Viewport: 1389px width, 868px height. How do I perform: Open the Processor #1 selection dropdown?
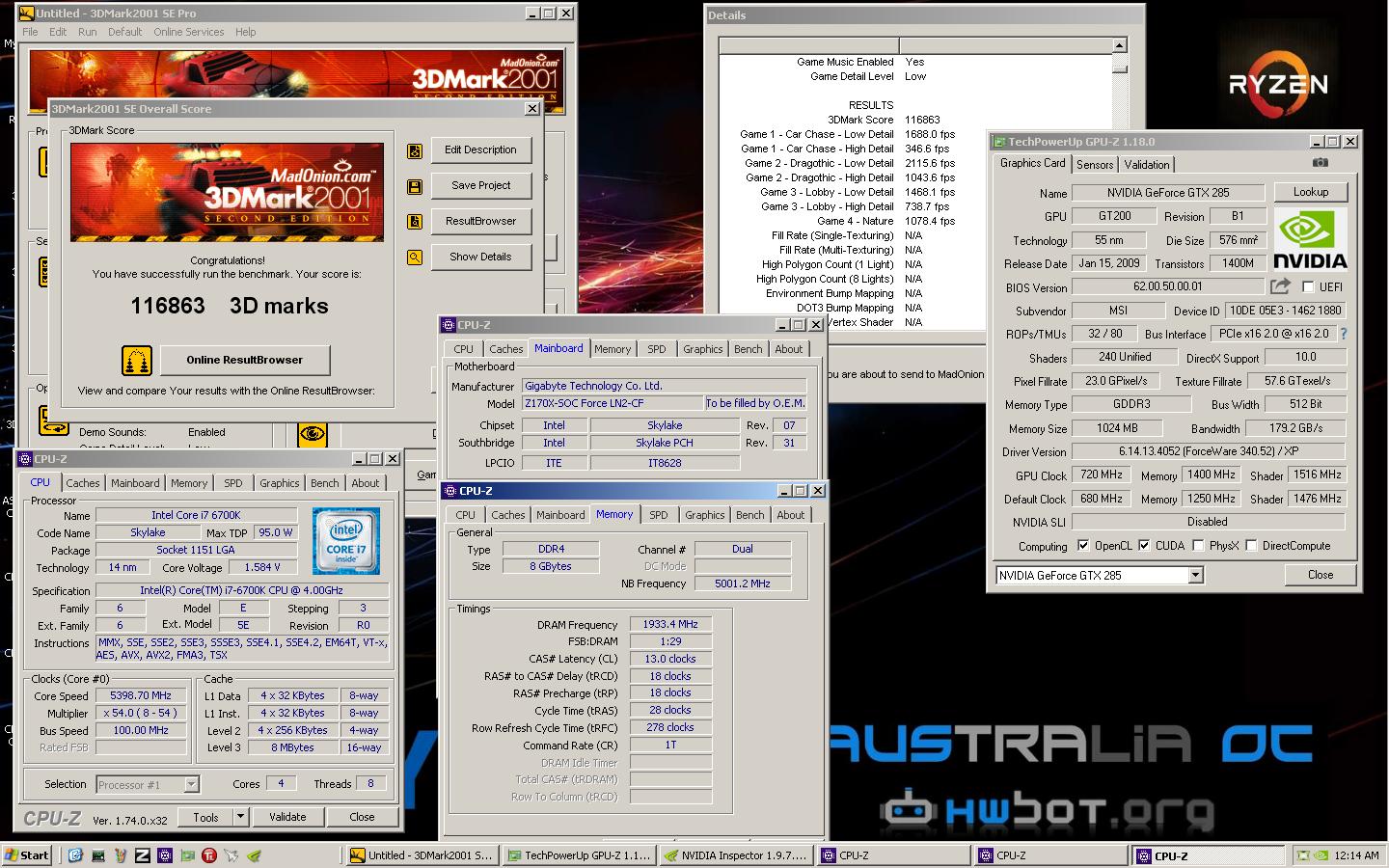tap(191, 785)
